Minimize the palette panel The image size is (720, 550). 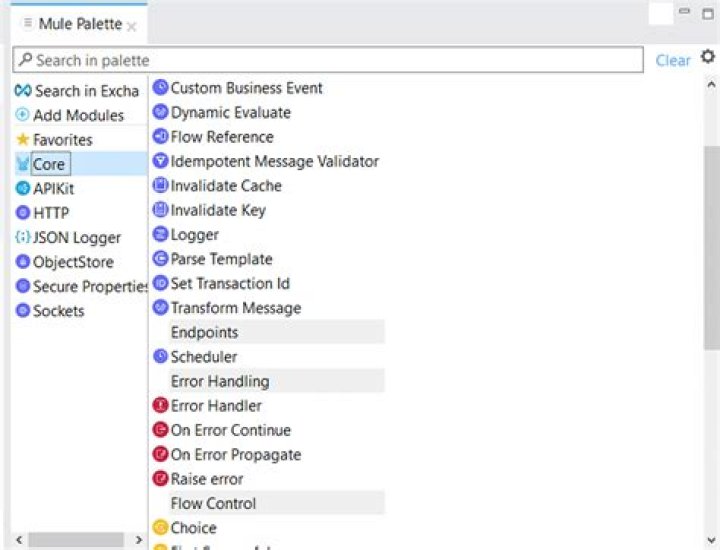tap(684, 11)
